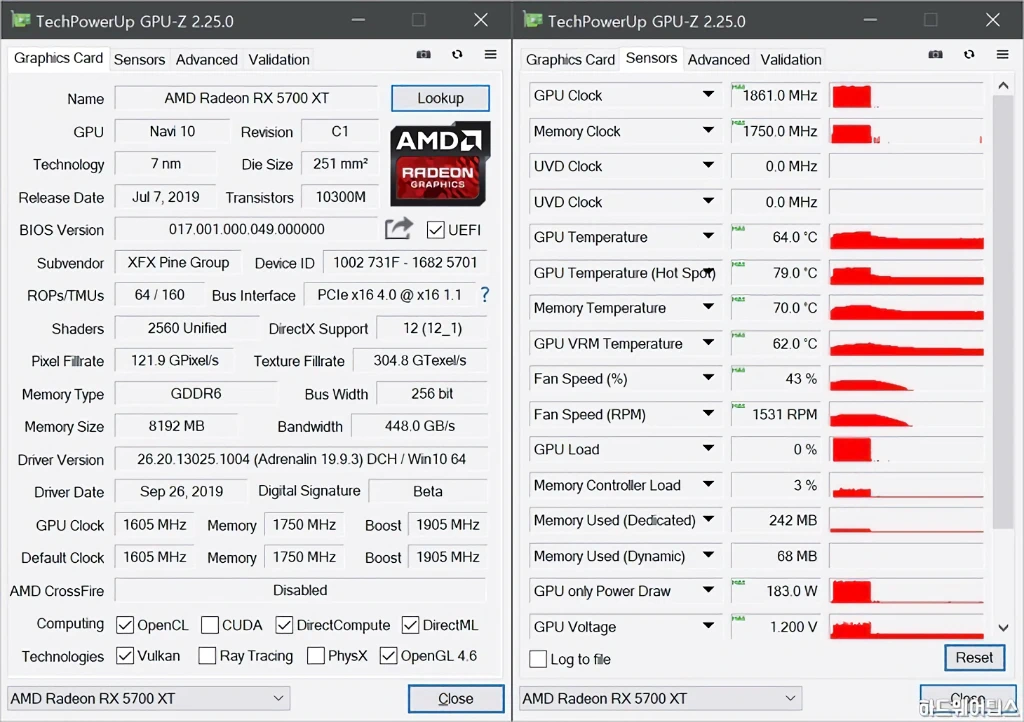The image size is (1024, 722).
Task: Open the GPU VRM Temperature dropdown
Action: tap(708, 343)
